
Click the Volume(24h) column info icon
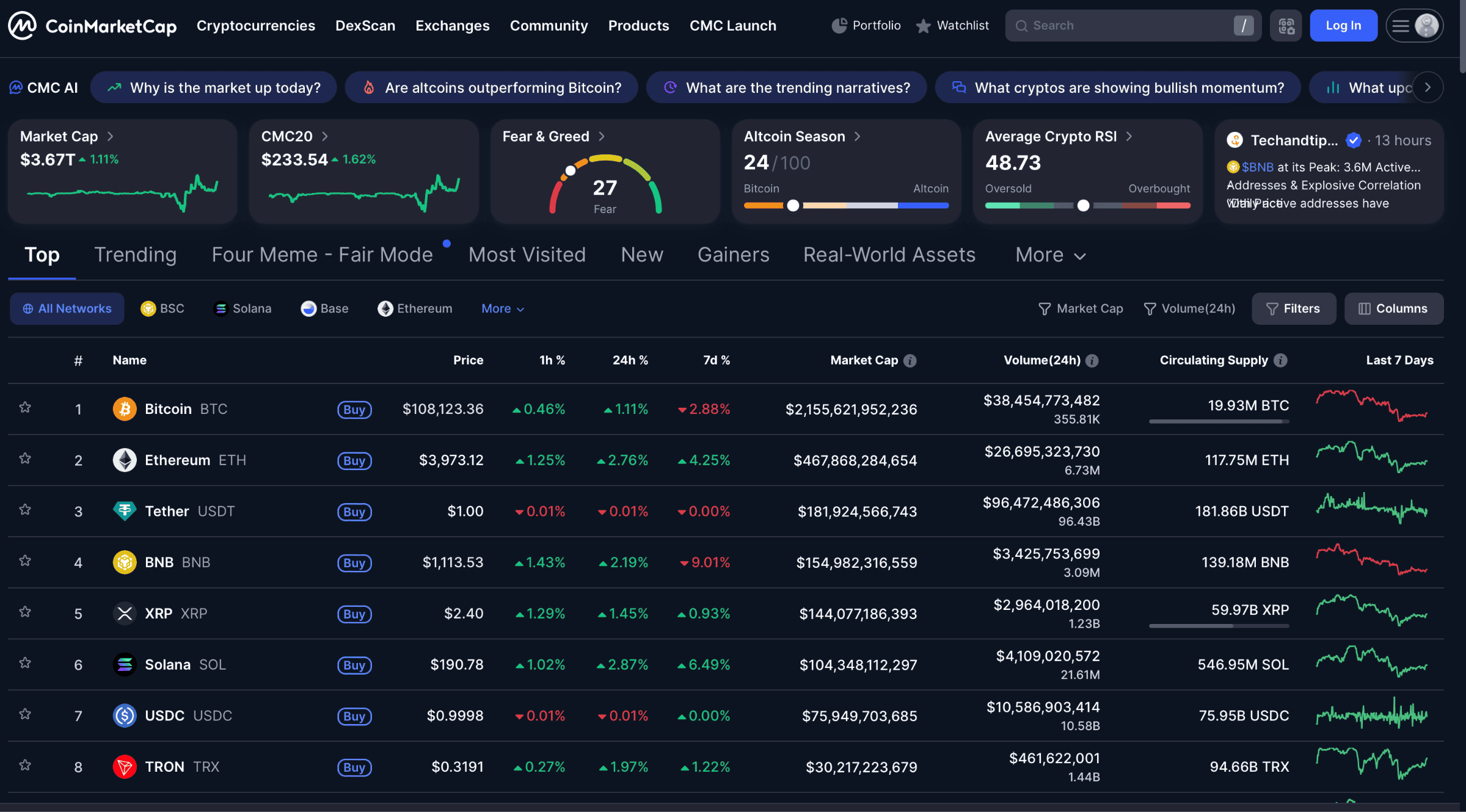click(x=1092, y=361)
